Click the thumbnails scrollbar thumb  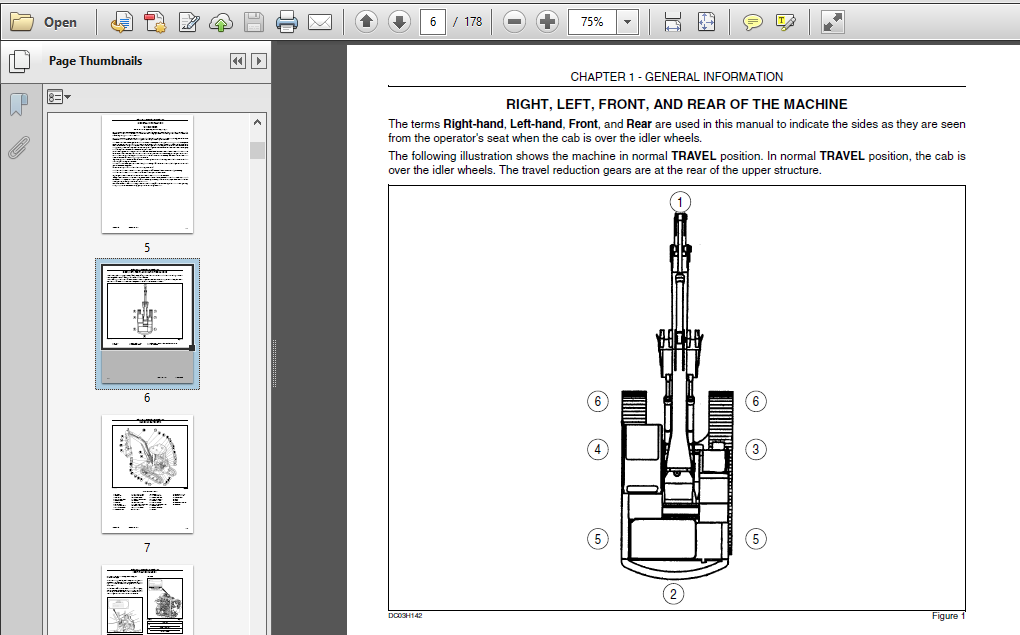258,150
